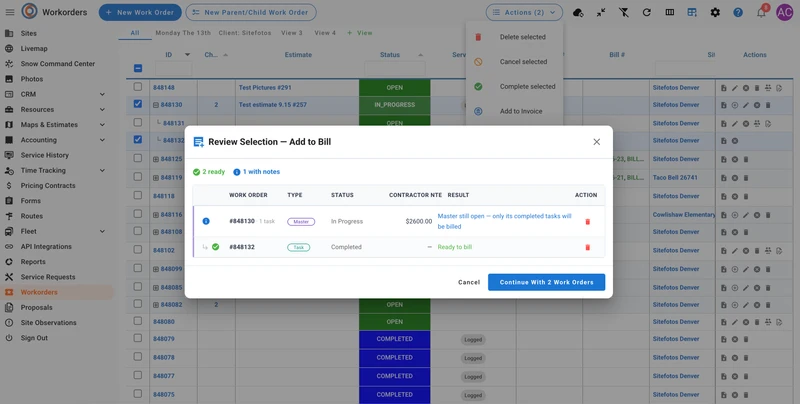
Task: Check the box for child order 848131
Action: (138, 122)
